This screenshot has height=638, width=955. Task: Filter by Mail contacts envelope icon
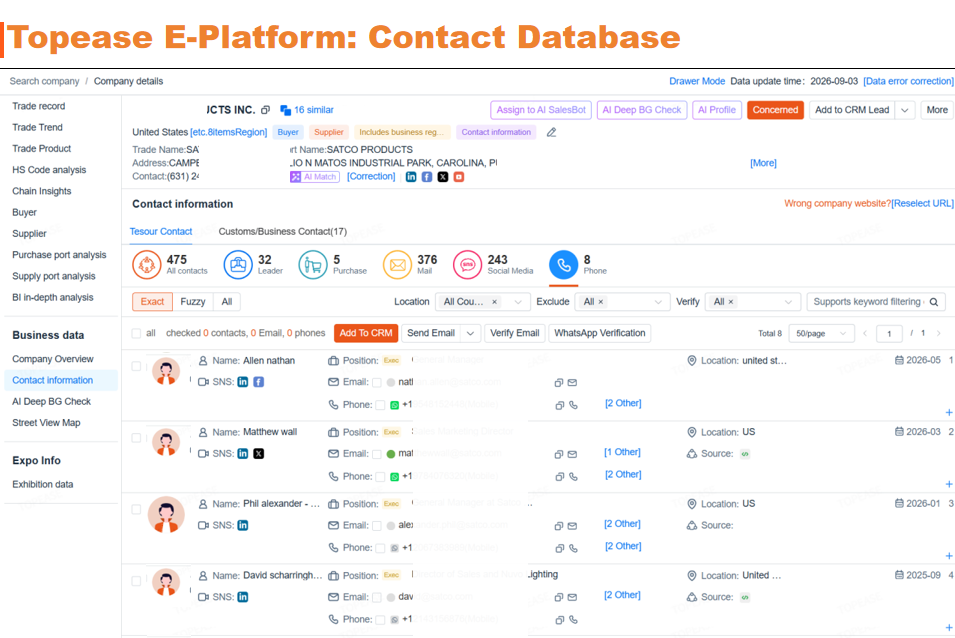coord(397,265)
